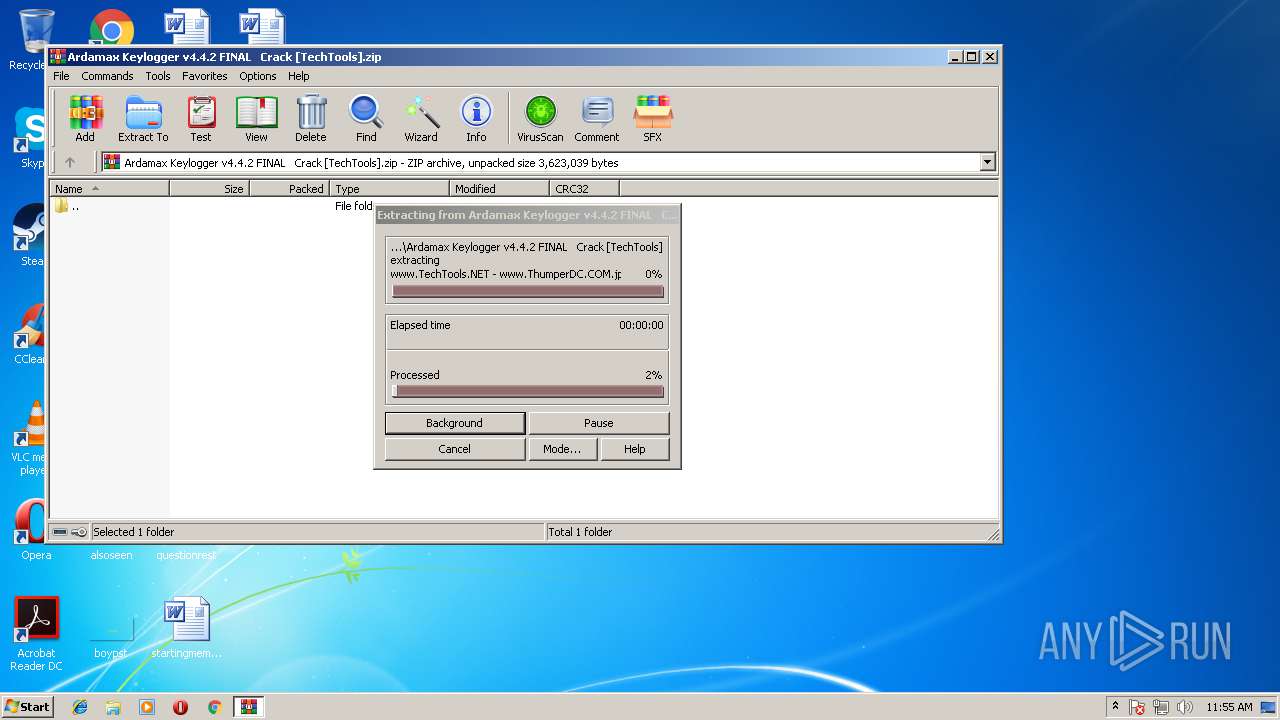Launch Internet Explorer from taskbar
The image size is (1280, 720).
80,707
